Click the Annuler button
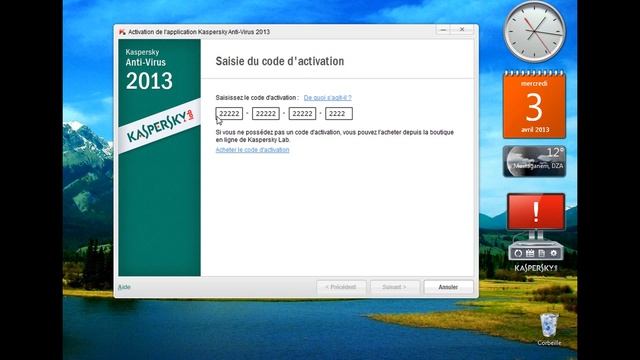This screenshot has width=640, height=360. (448, 287)
